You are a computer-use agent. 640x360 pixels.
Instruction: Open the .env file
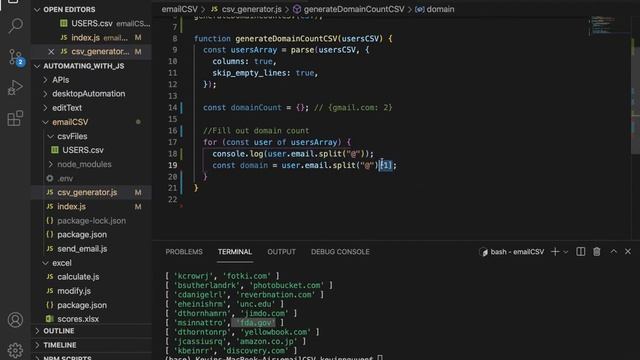coord(91,179)
